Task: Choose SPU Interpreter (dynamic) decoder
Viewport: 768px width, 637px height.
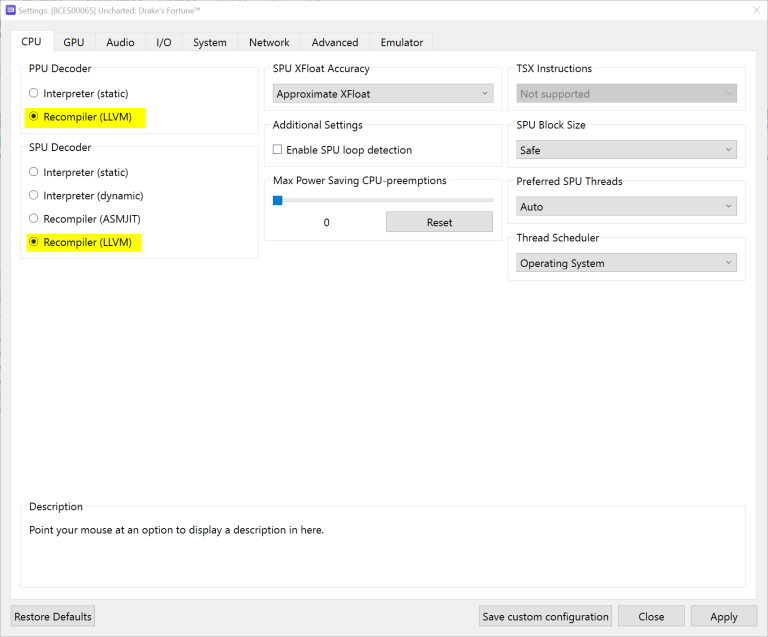Action: coord(34,196)
